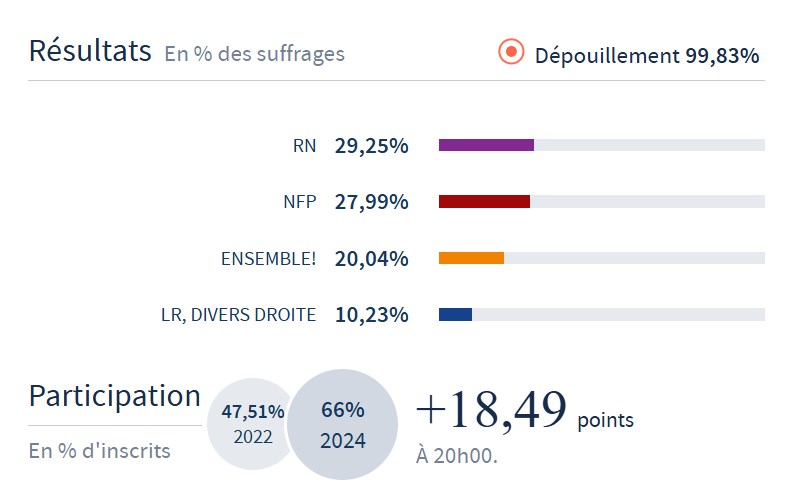Click the red NFP result bar
Screen dimensions: 790x498
[484, 202]
